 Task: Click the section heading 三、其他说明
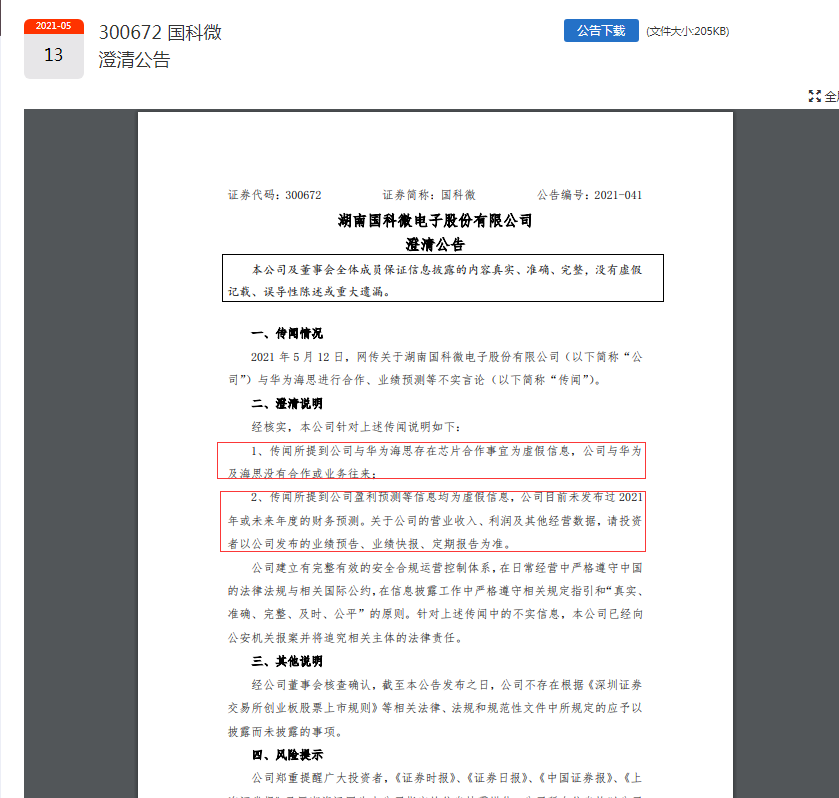point(286,662)
